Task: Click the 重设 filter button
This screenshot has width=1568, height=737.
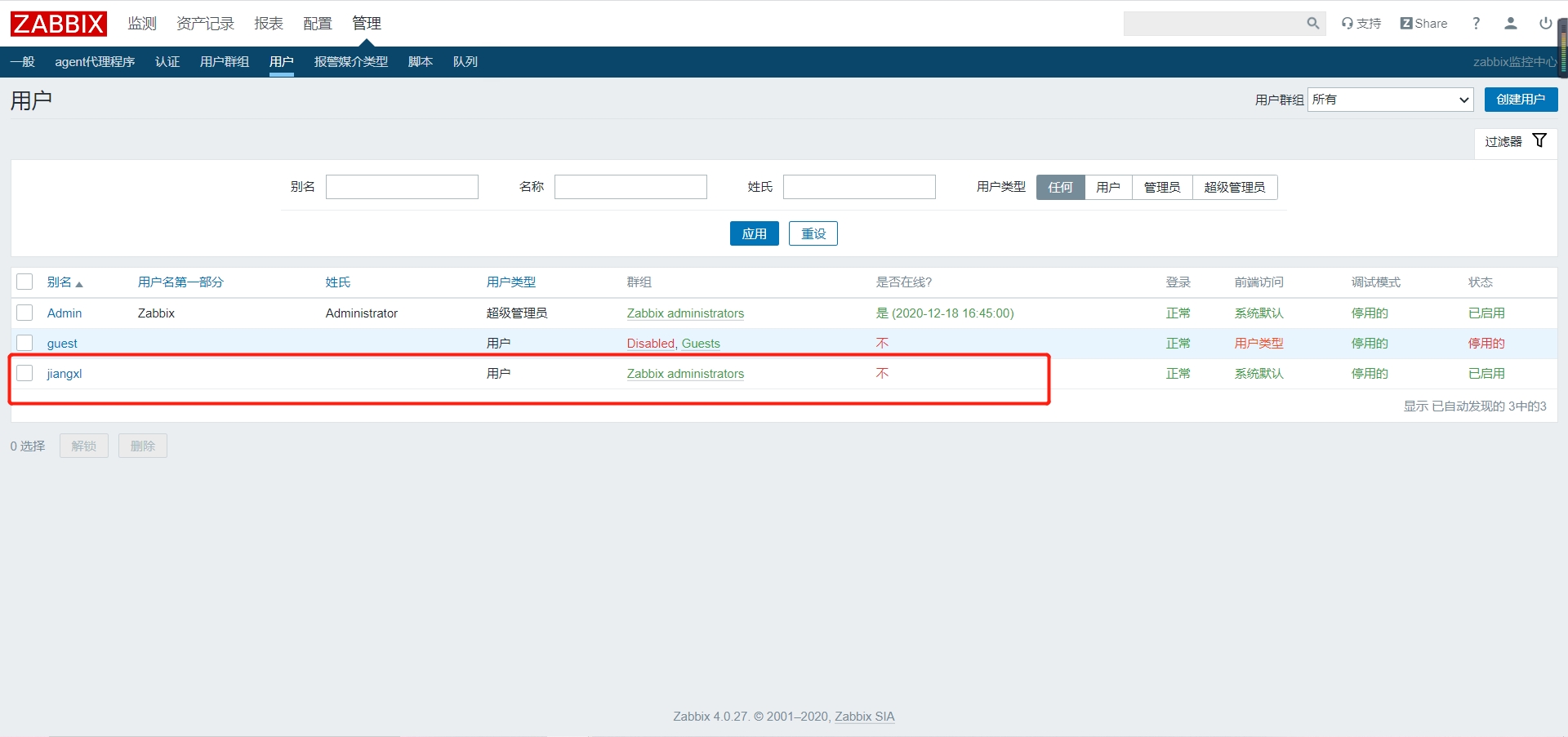Action: tap(813, 233)
